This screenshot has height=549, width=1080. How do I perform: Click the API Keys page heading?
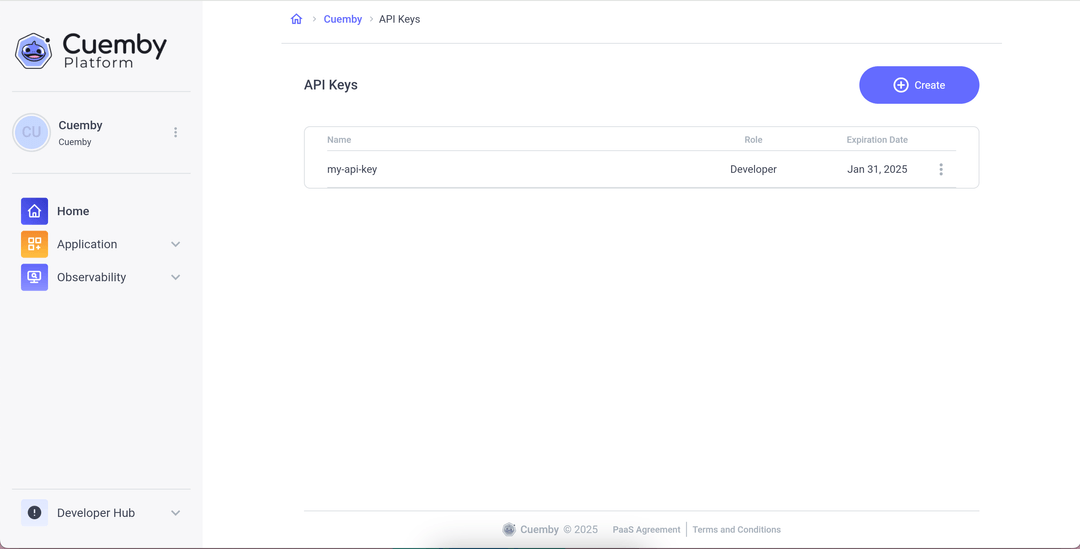point(331,85)
